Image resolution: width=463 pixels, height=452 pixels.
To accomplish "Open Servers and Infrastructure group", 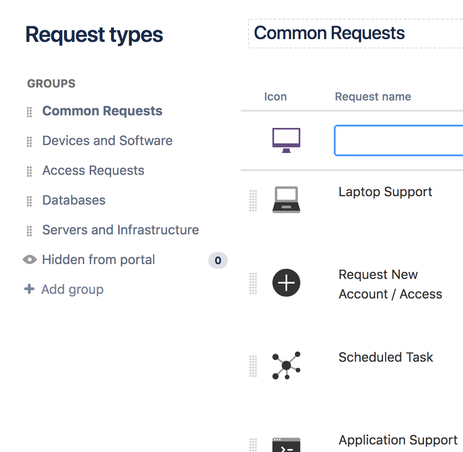I will pyautogui.click(x=120, y=230).
